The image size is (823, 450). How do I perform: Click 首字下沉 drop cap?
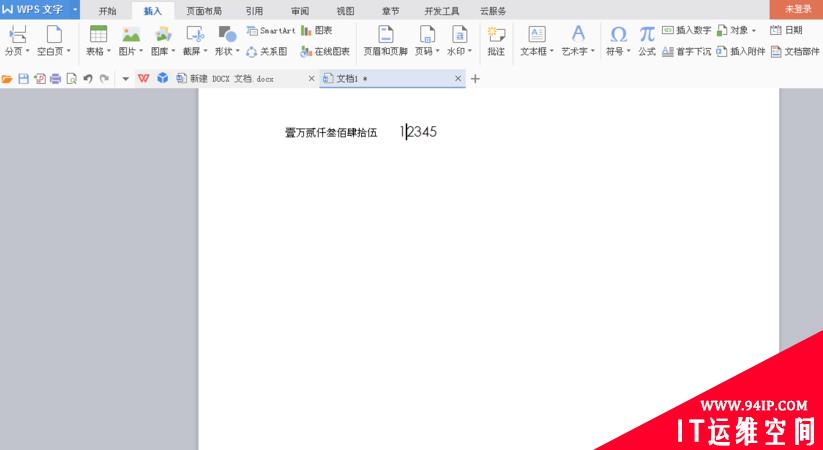coord(687,51)
